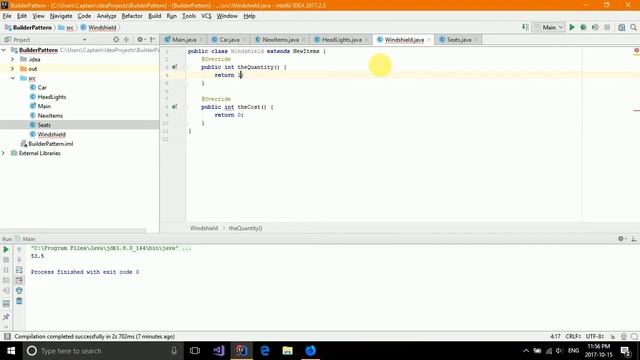Click the Stop icon in Run panel
640x360 pixels.
tap(6, 260)
